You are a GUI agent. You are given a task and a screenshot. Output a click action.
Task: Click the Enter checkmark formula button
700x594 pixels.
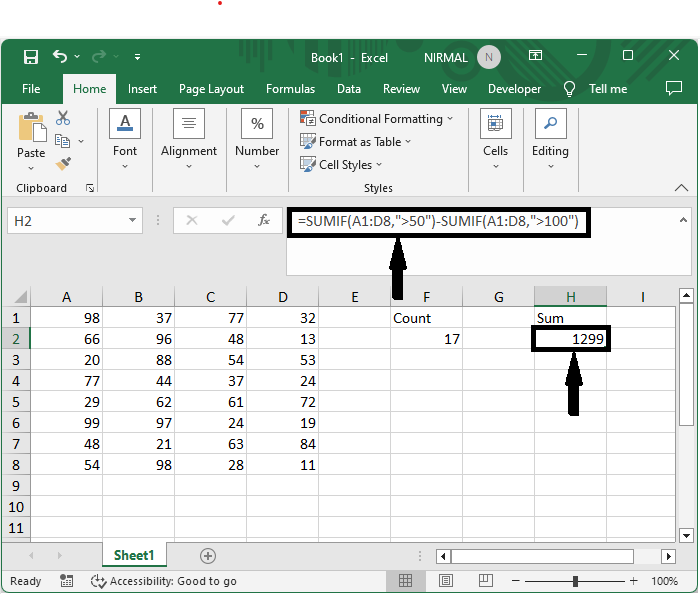click(228, 220)
